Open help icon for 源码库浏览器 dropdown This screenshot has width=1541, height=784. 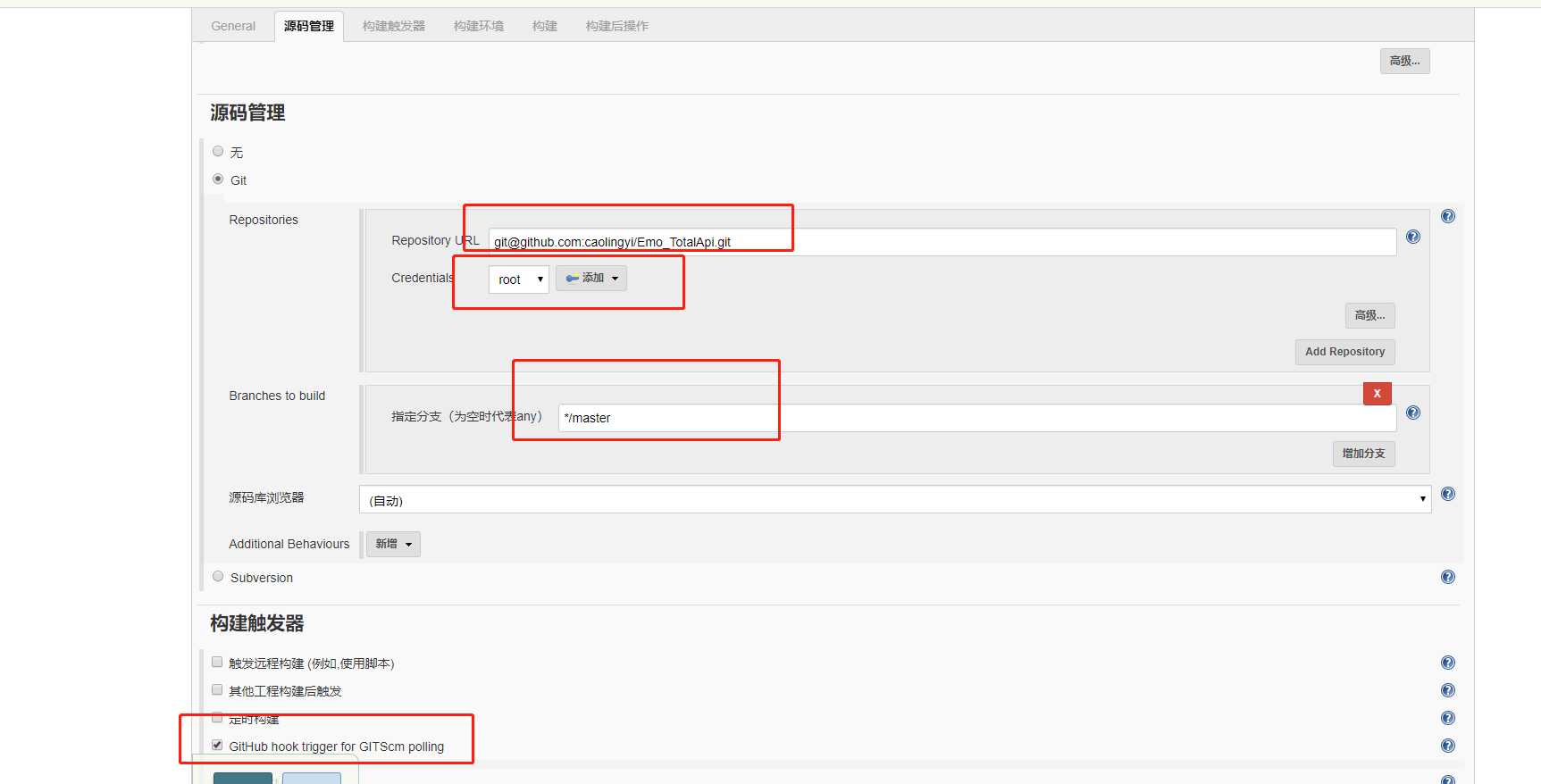[x=1448, y=494]
